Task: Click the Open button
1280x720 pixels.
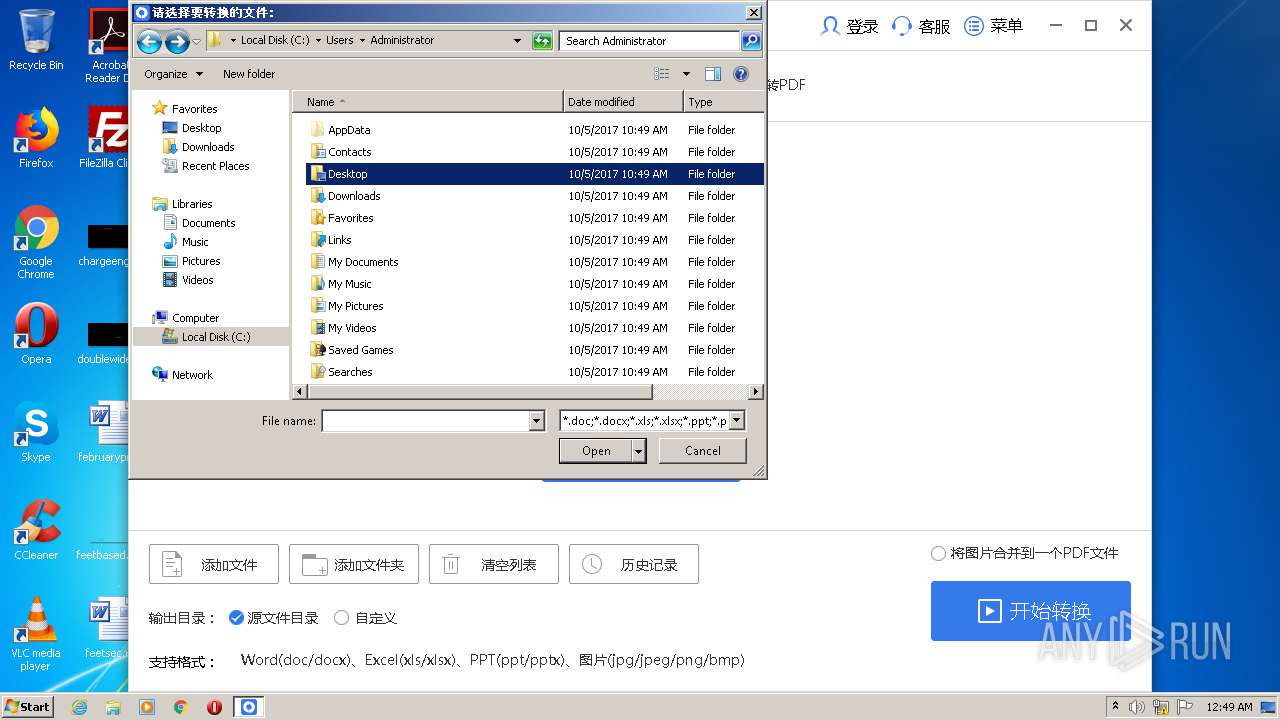Action: pos(596,451)
